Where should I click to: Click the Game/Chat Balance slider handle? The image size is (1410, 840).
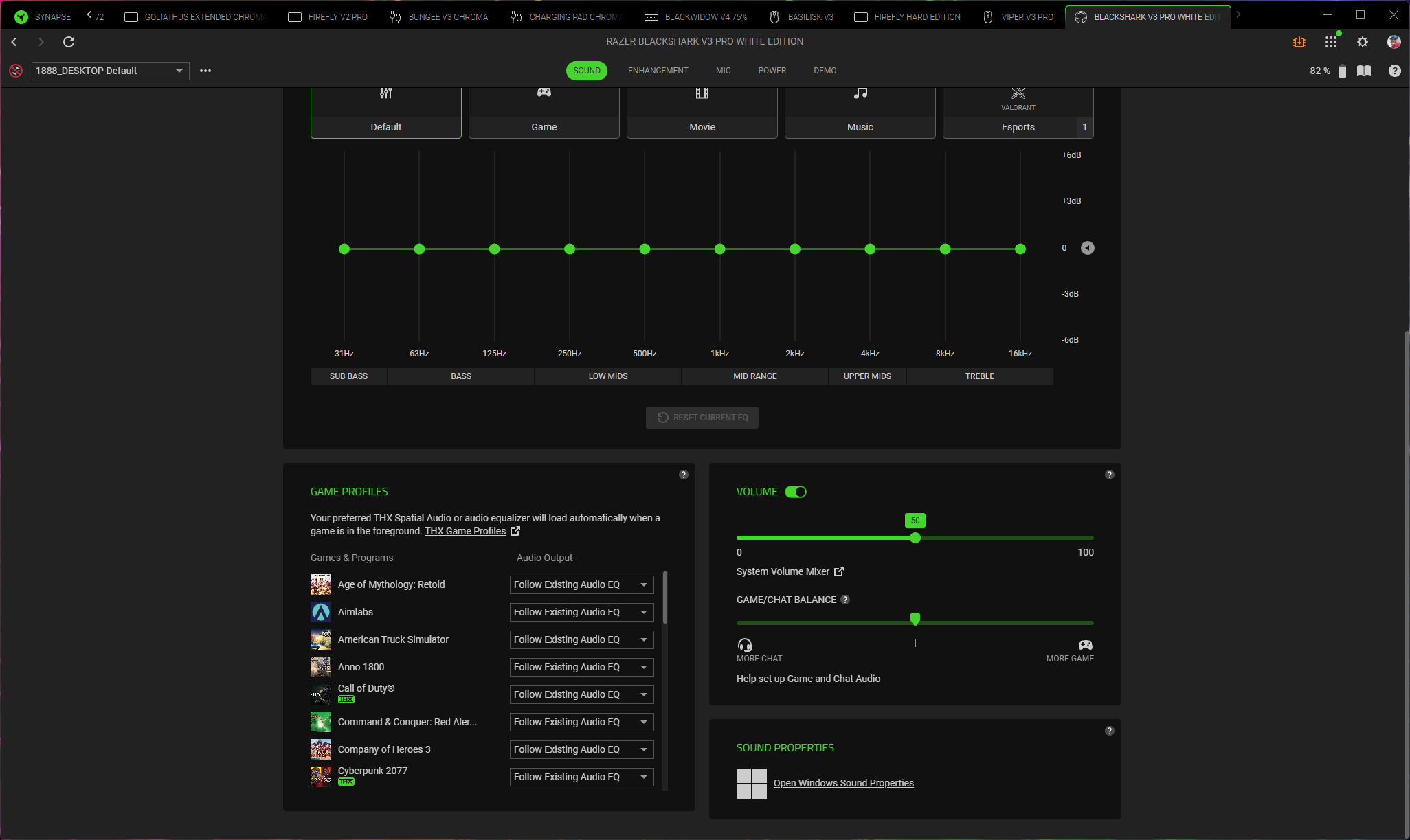tap(915, 620)
